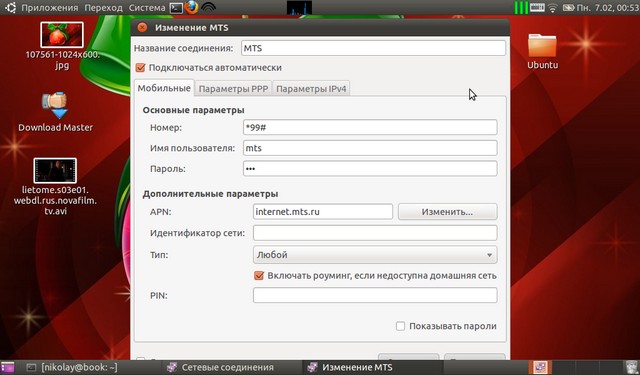Click the battery status indicator
640x375 pixels.
[x=568, y=7]
